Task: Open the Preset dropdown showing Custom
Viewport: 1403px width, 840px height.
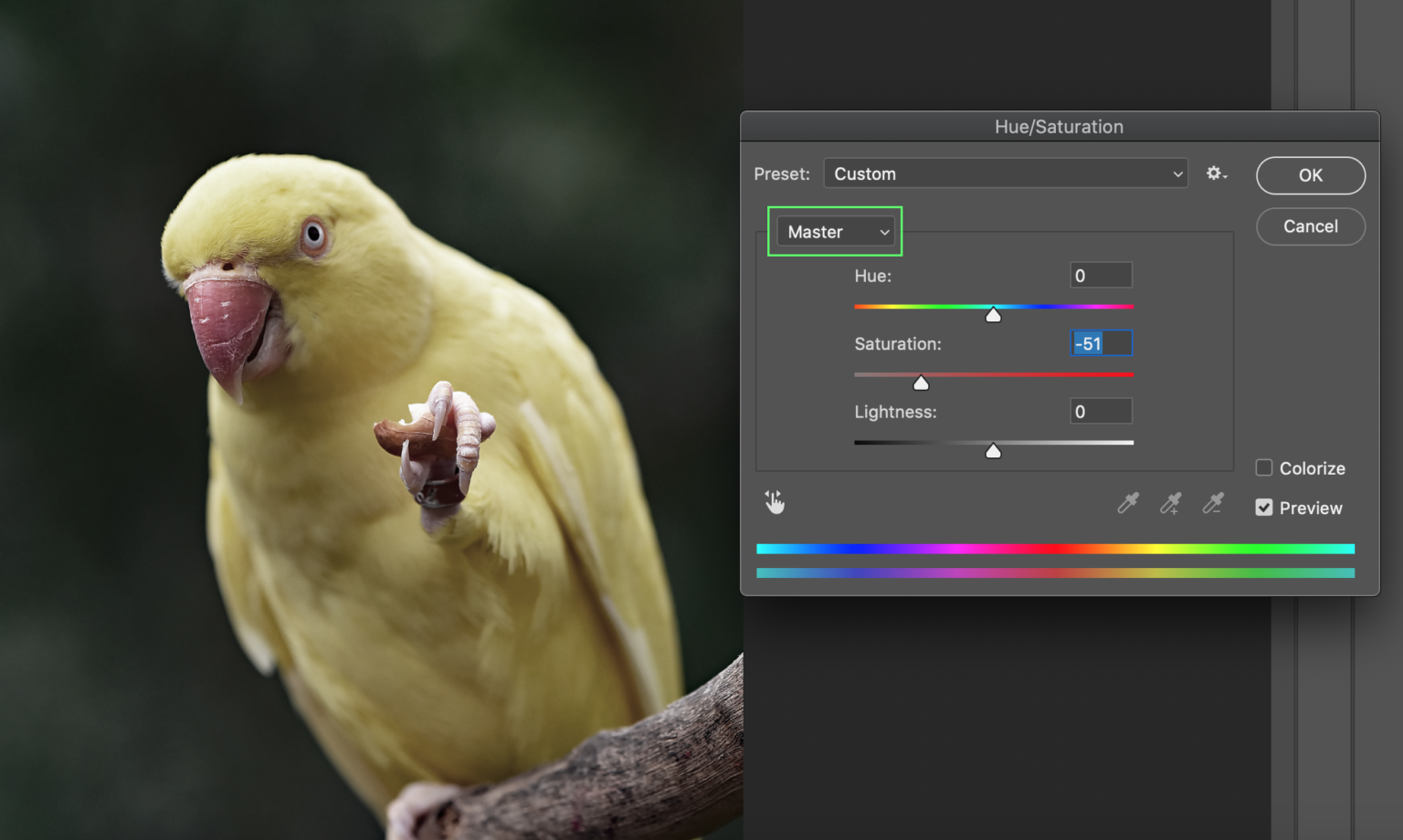Action: [1006, 173]
